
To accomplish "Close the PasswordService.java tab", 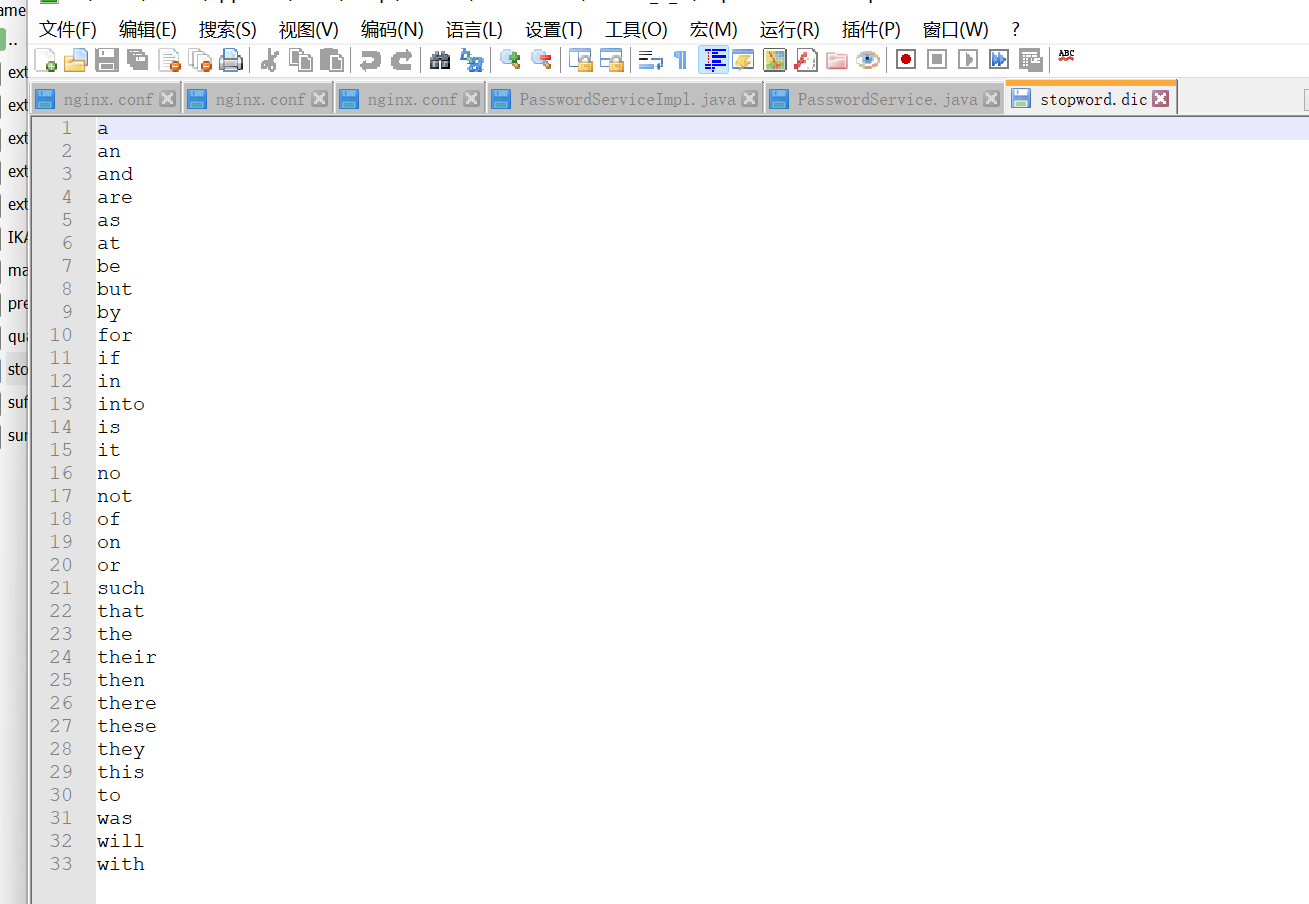I will (x=991, y=98).
